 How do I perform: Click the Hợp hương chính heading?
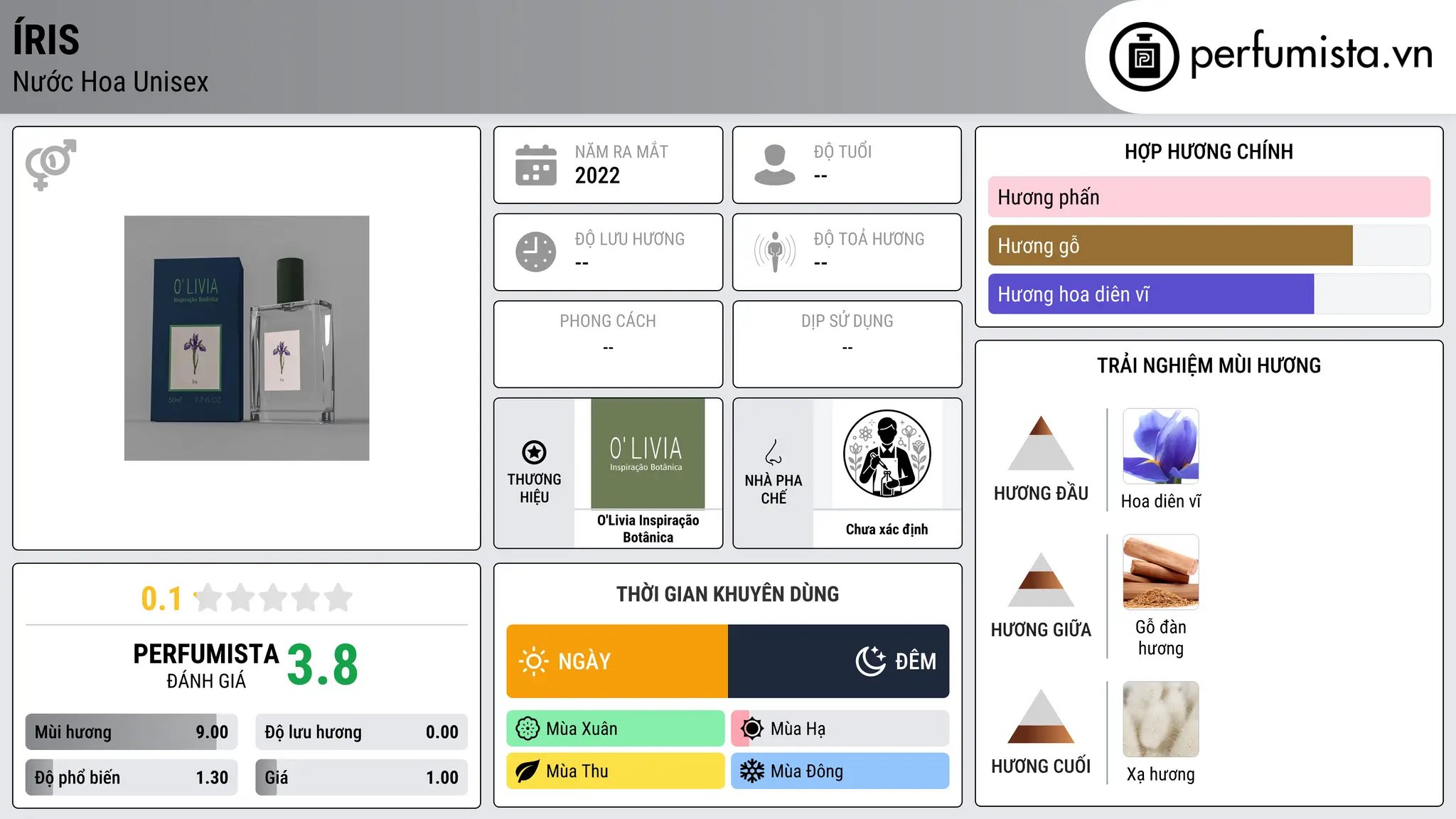pos(1209,151)
